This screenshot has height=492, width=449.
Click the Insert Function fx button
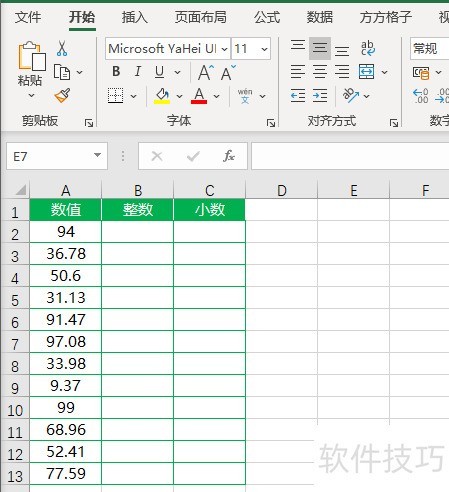229,156
